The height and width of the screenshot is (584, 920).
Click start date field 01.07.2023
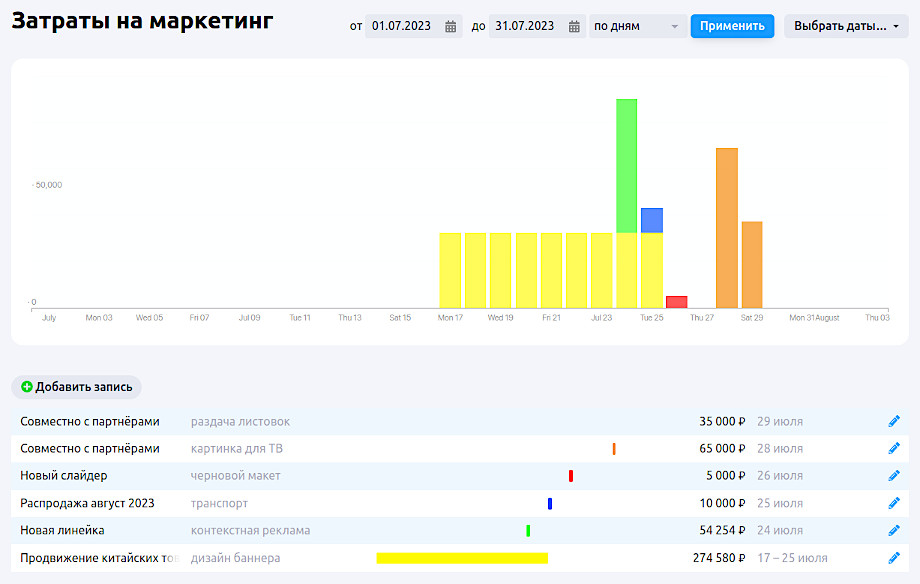pyautogui.click(x=400, y=26)
